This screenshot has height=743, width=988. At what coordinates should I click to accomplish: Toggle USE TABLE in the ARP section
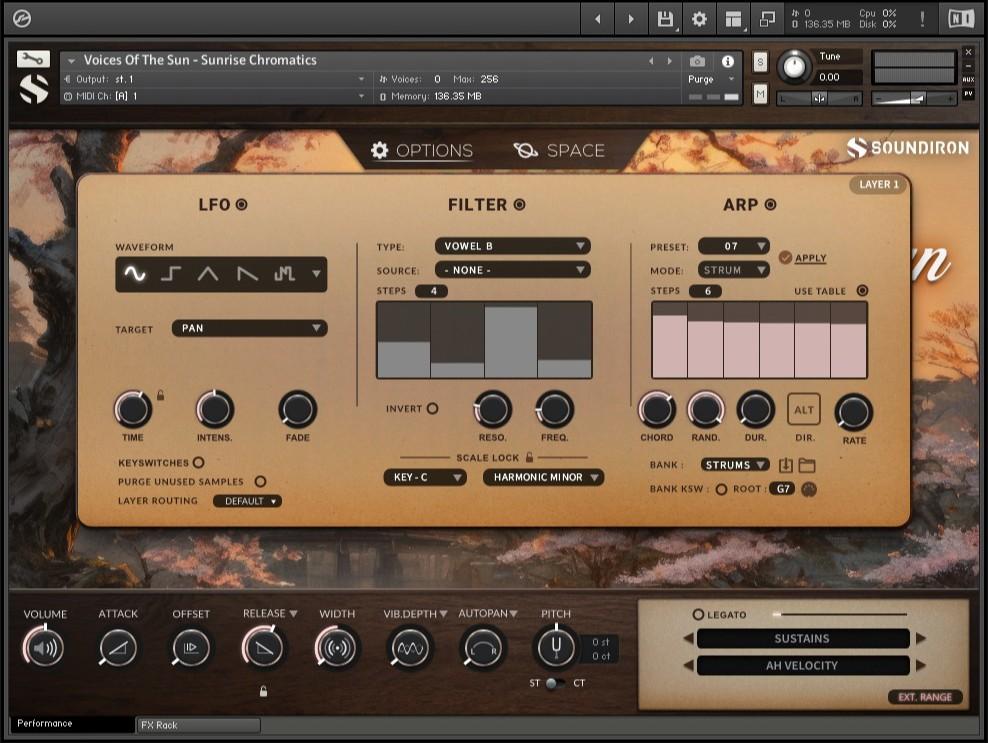pos(860,291)
